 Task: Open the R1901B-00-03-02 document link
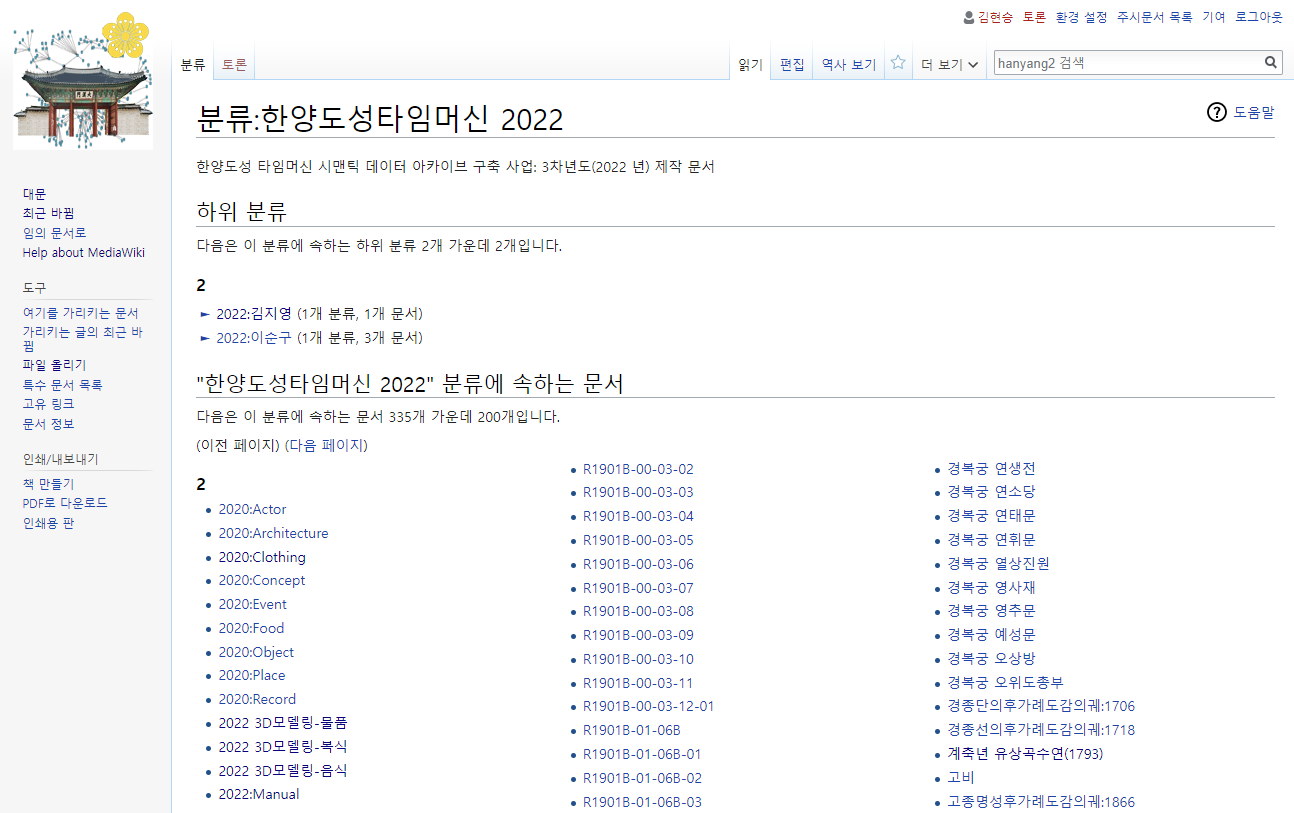638,469
